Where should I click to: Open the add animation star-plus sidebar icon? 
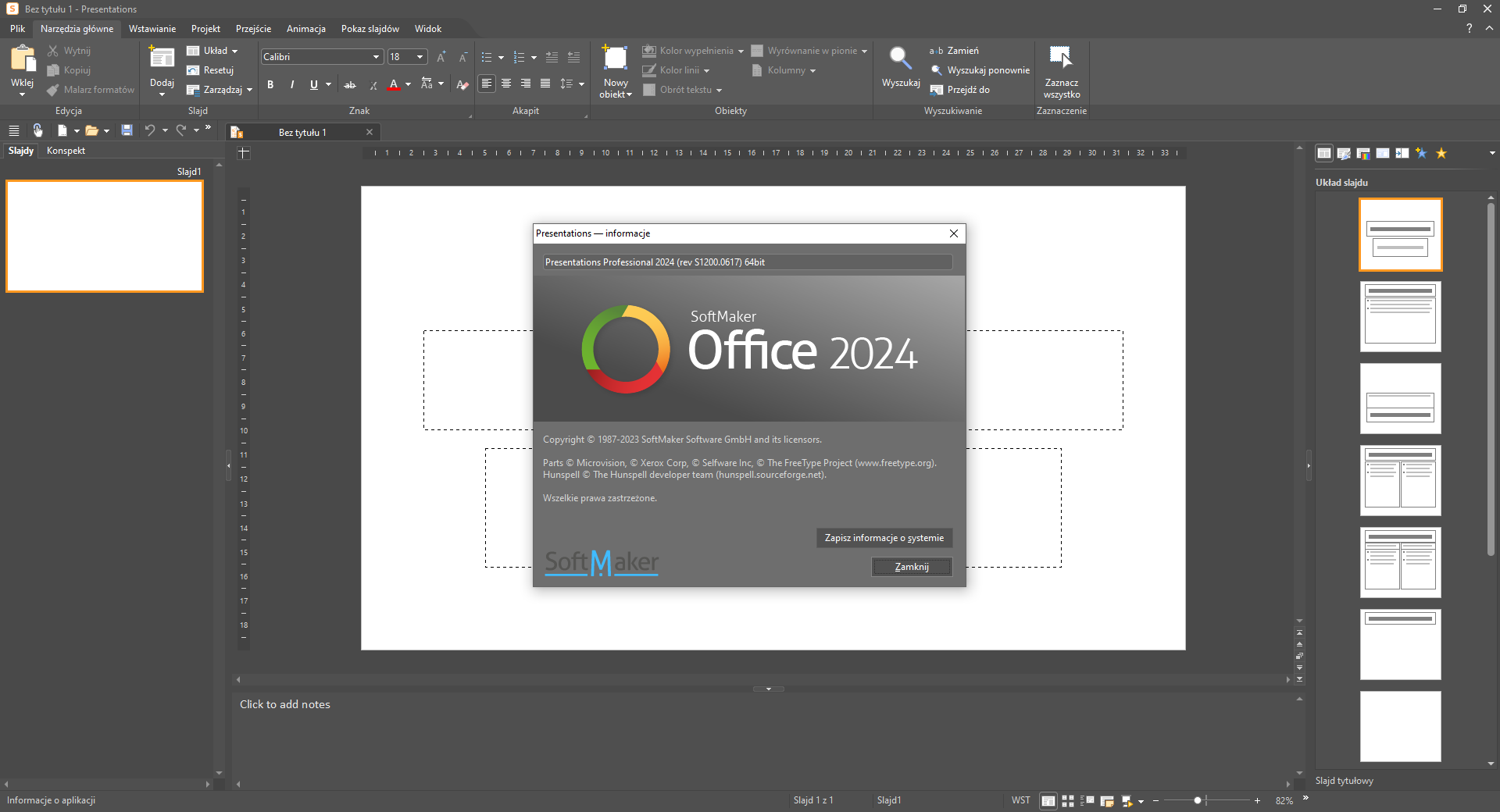[x=1422, y=153]
